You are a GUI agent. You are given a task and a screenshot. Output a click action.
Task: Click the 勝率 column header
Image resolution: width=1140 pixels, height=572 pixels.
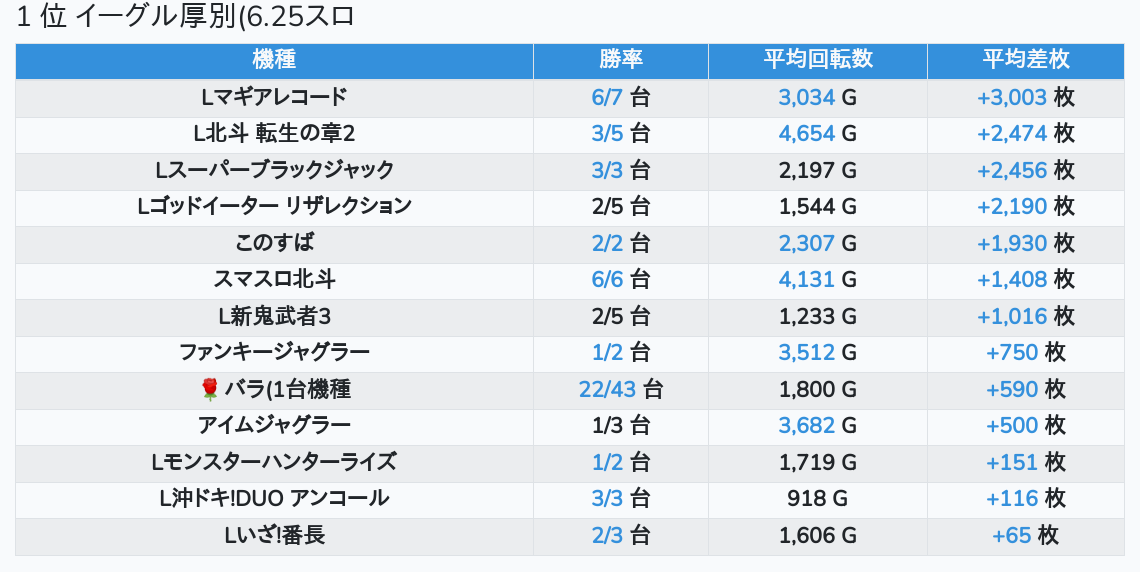coord(621,60)
